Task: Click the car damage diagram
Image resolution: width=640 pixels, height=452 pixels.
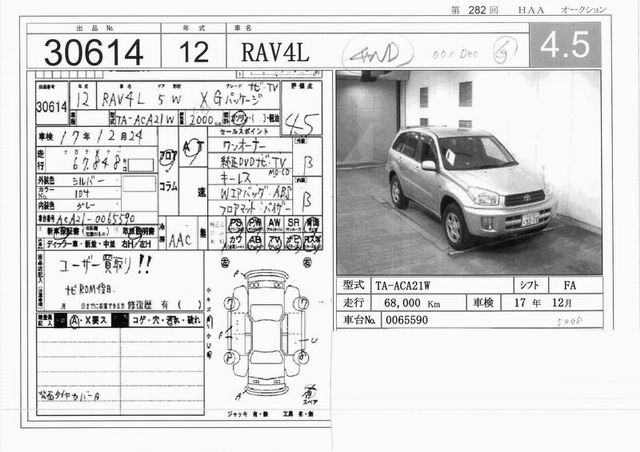Action: click(x=267, y=334)
